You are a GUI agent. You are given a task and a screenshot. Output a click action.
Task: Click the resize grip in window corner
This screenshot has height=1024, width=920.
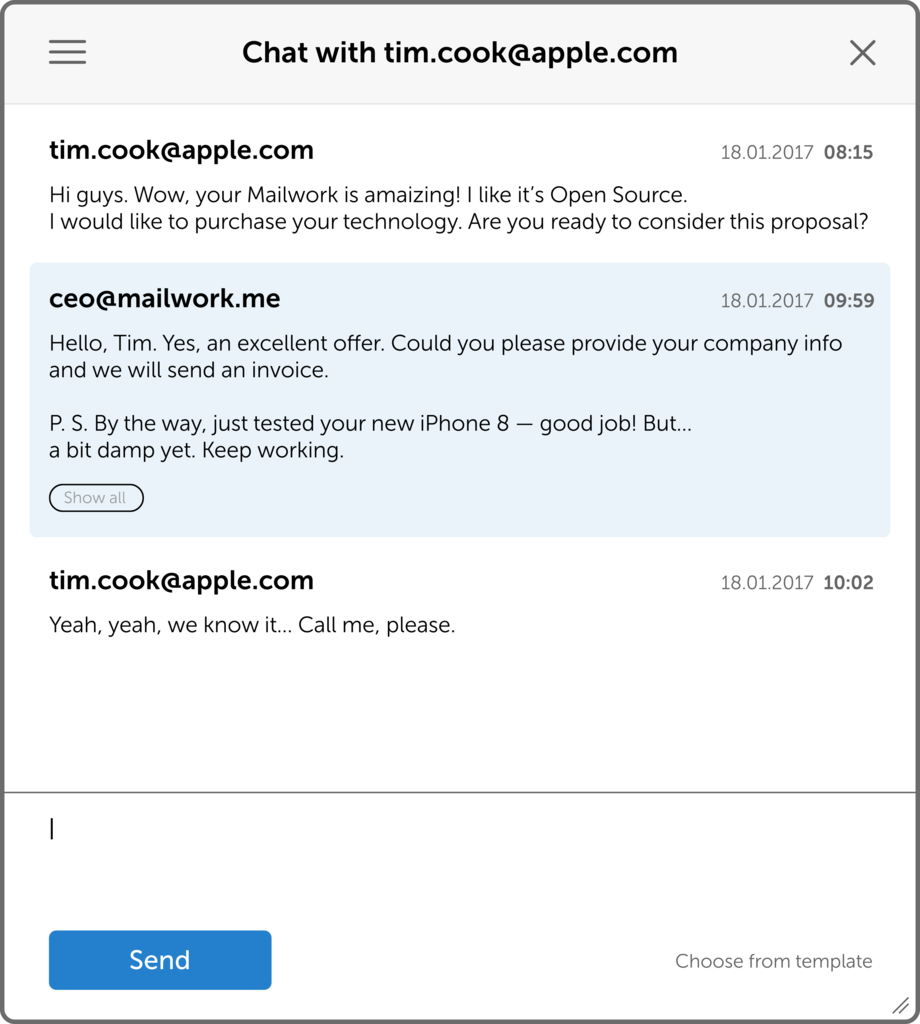point(900,1005)
